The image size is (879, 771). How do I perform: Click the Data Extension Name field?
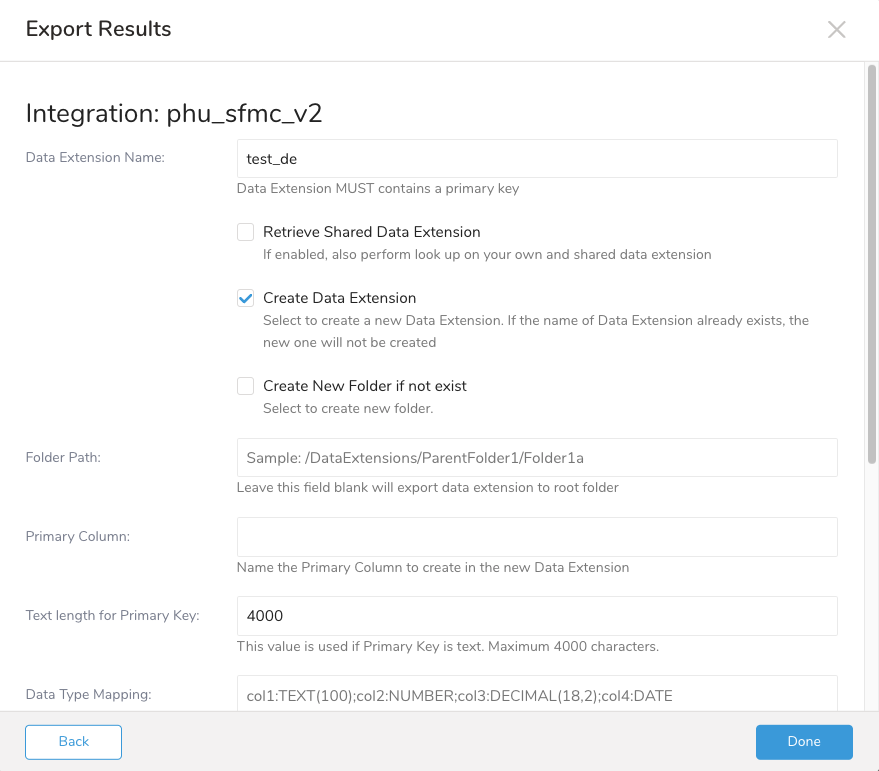(x=537, y=158)
